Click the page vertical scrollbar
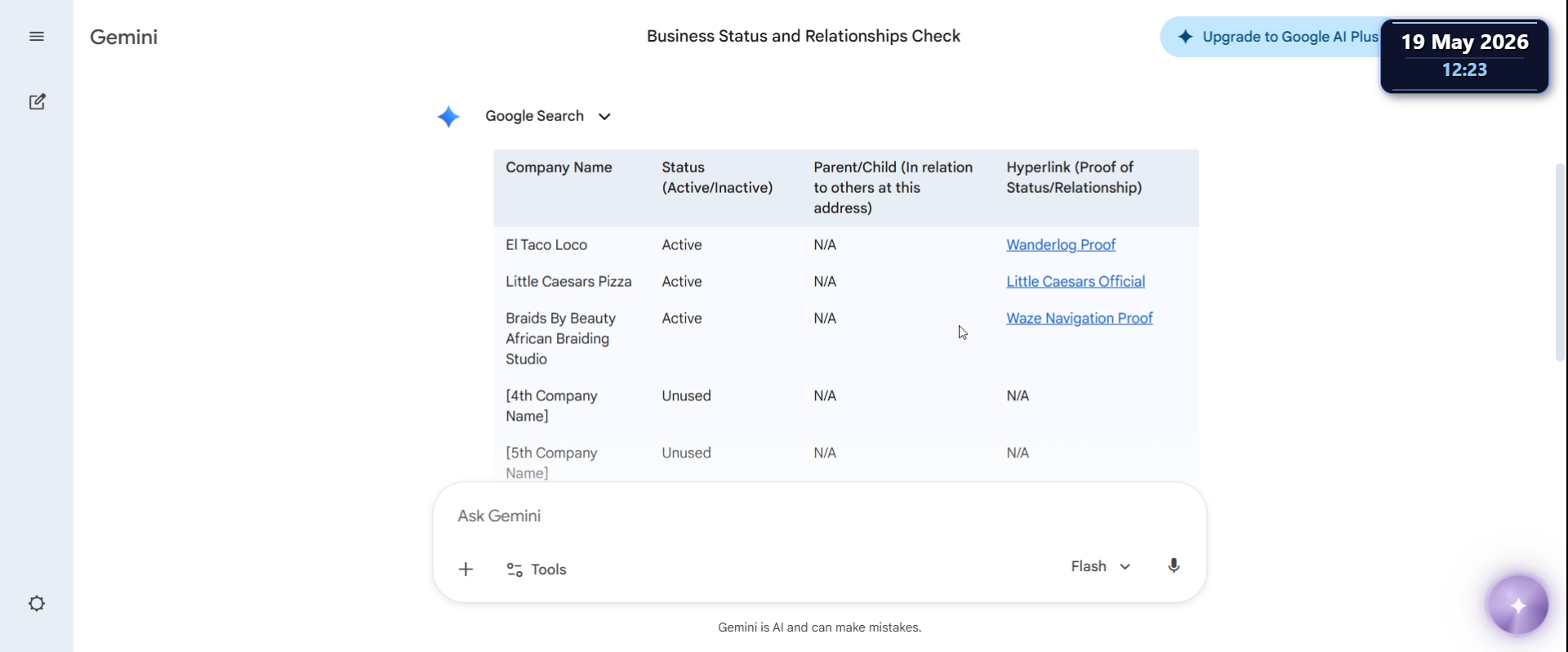Viewport: 1568px width, 652px height. click(x=1560, y=261)
